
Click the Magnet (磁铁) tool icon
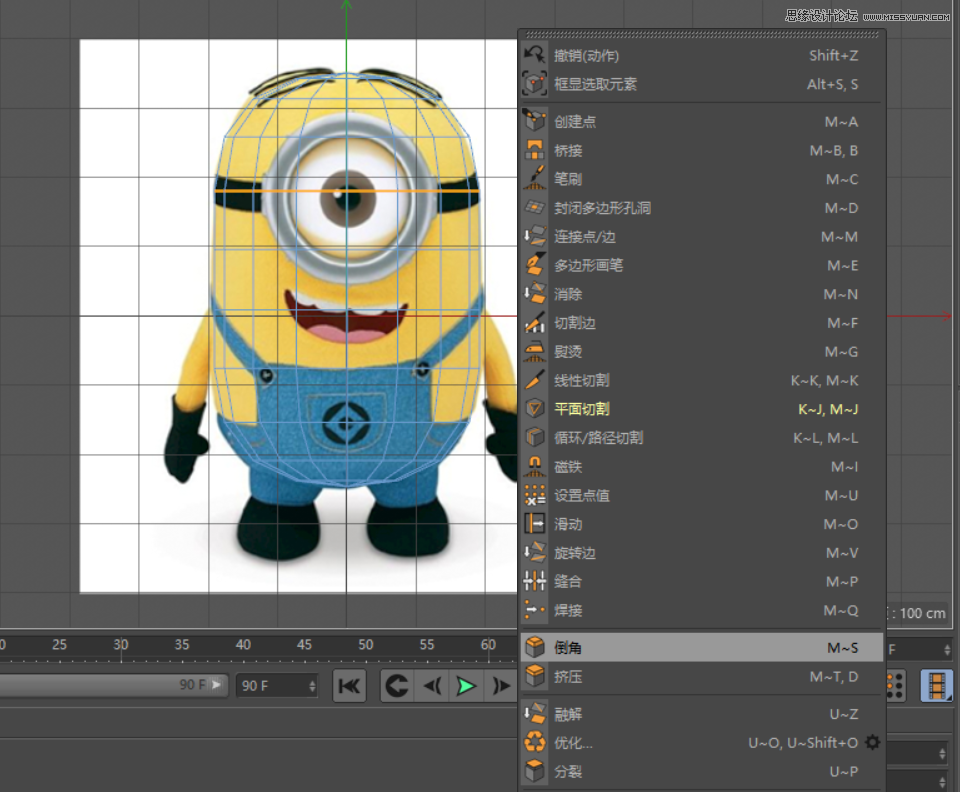click(x=535, y=466)
